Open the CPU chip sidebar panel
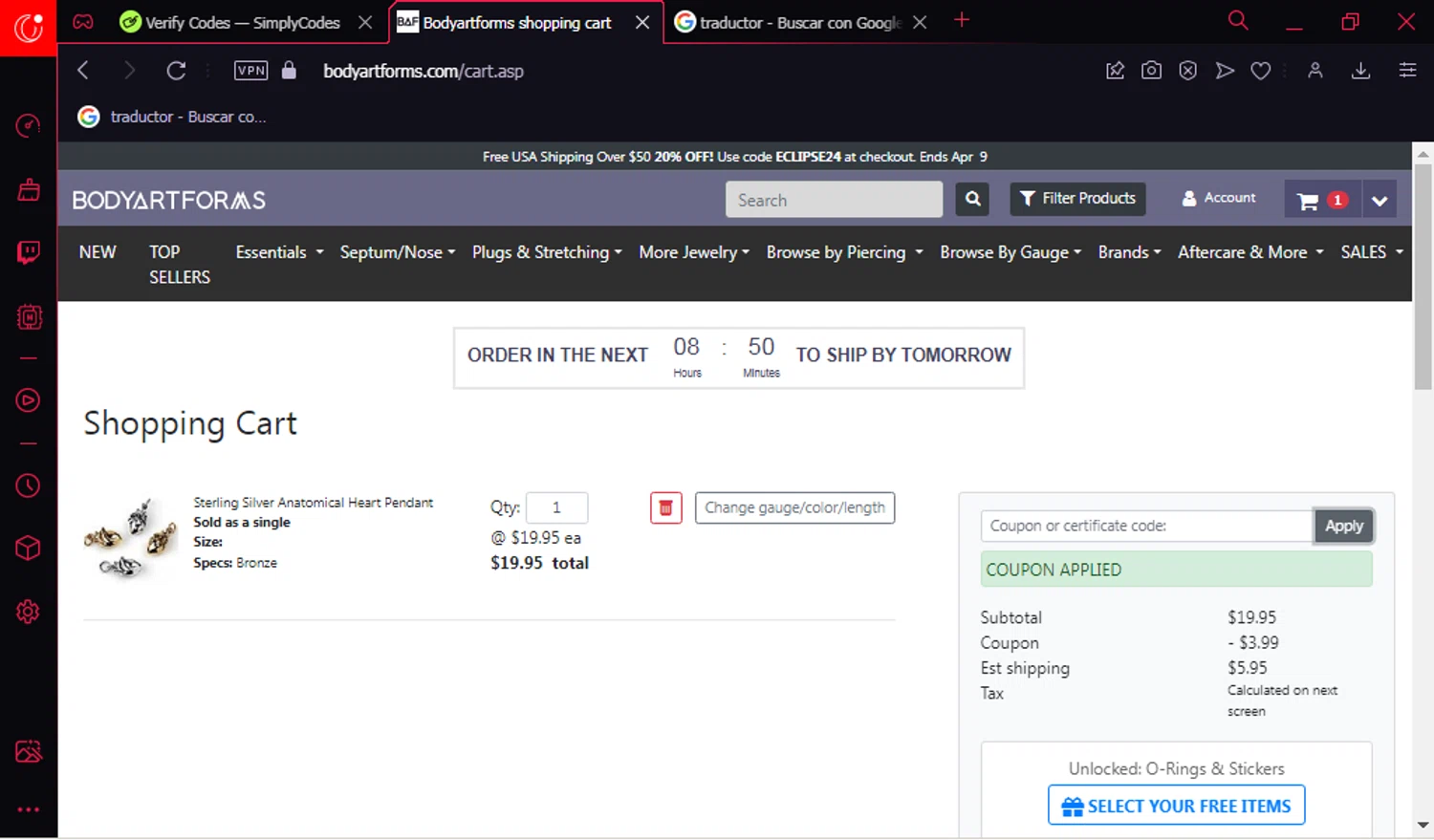This screenshot has width=1434, height=840. 29,316
